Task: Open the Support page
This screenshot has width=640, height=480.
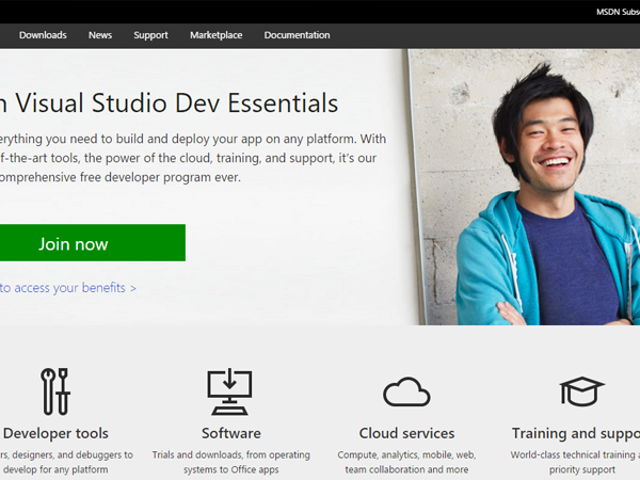Action: coord(151,35)
